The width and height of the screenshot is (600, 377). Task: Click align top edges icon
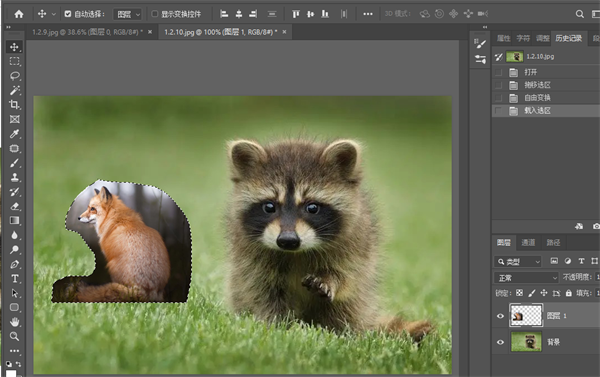click(296, 14)
